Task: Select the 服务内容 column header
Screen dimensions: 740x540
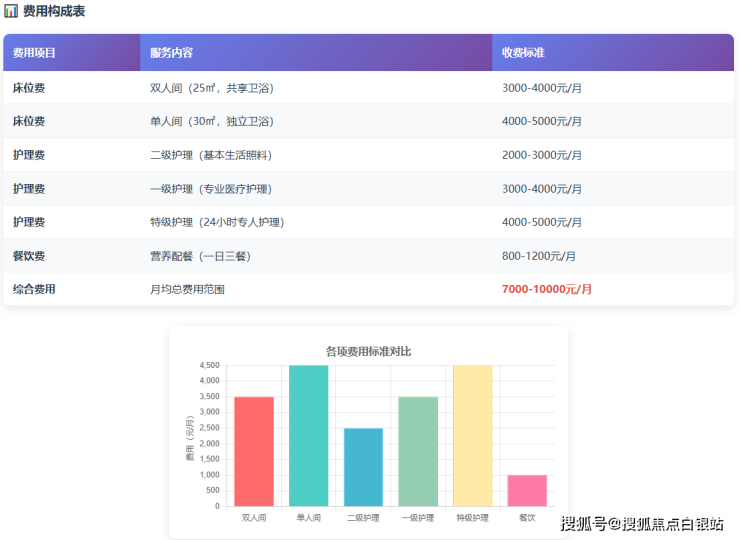Action: tap(171, 52)
